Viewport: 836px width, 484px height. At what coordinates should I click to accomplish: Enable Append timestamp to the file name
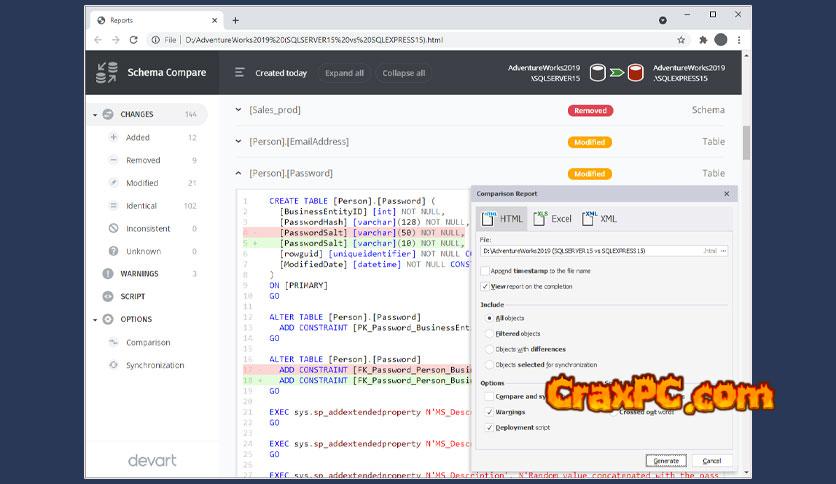pos(485,271)
